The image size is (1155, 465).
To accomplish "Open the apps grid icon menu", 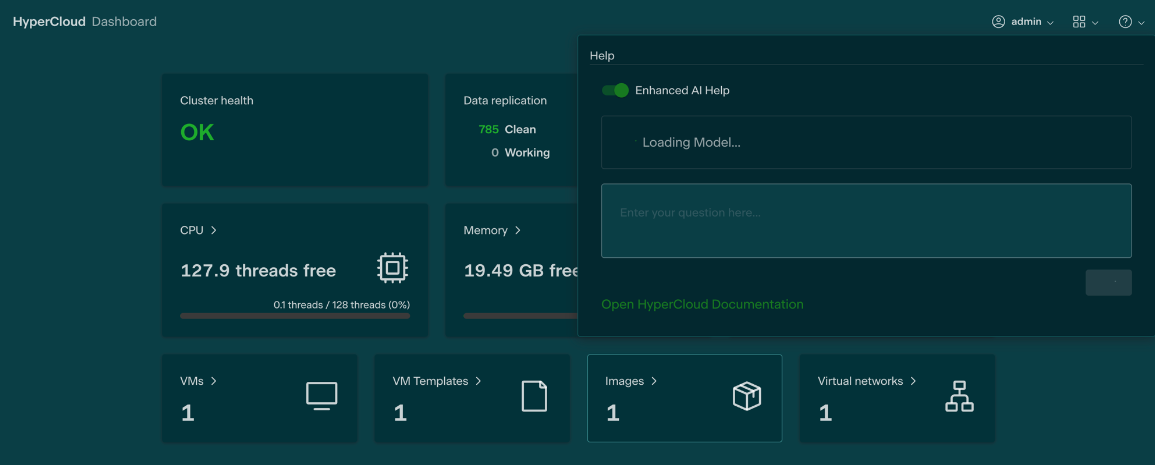I will (1079, 22).
